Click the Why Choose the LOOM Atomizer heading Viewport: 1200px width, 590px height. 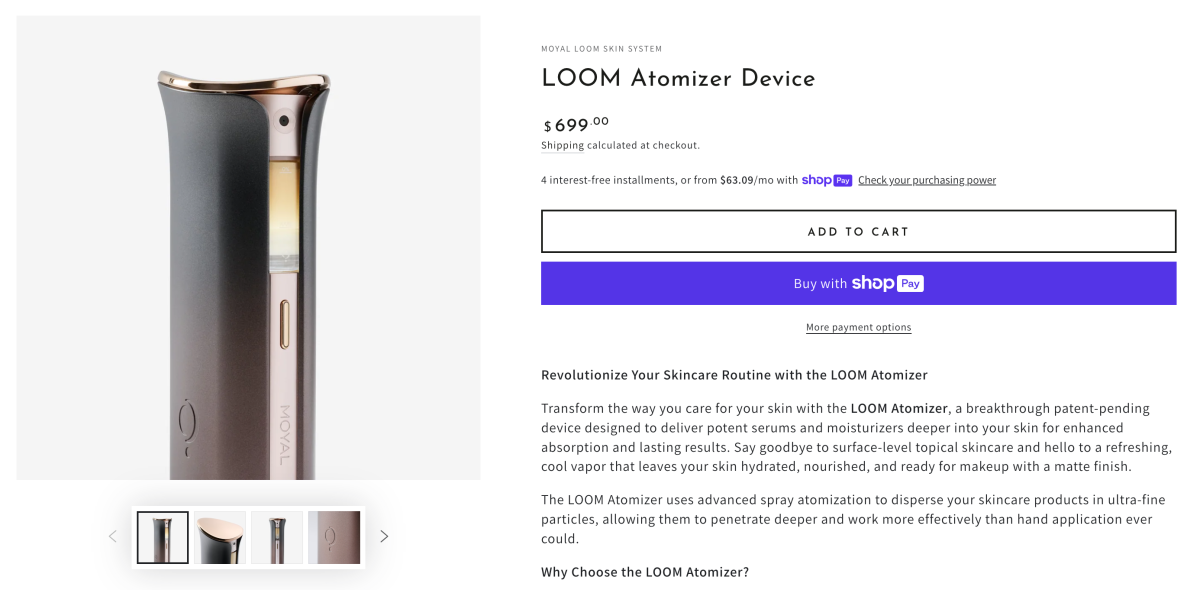click(x=644, y=572)
